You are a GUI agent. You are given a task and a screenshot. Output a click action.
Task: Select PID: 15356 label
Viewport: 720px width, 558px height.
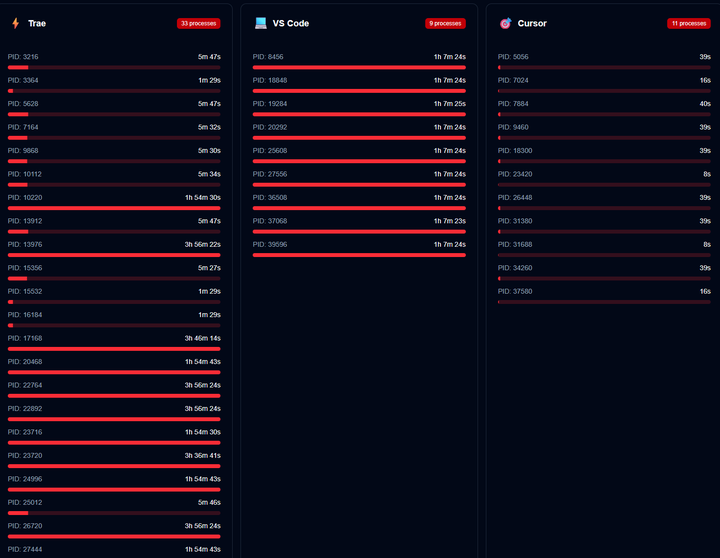[25, 268]
